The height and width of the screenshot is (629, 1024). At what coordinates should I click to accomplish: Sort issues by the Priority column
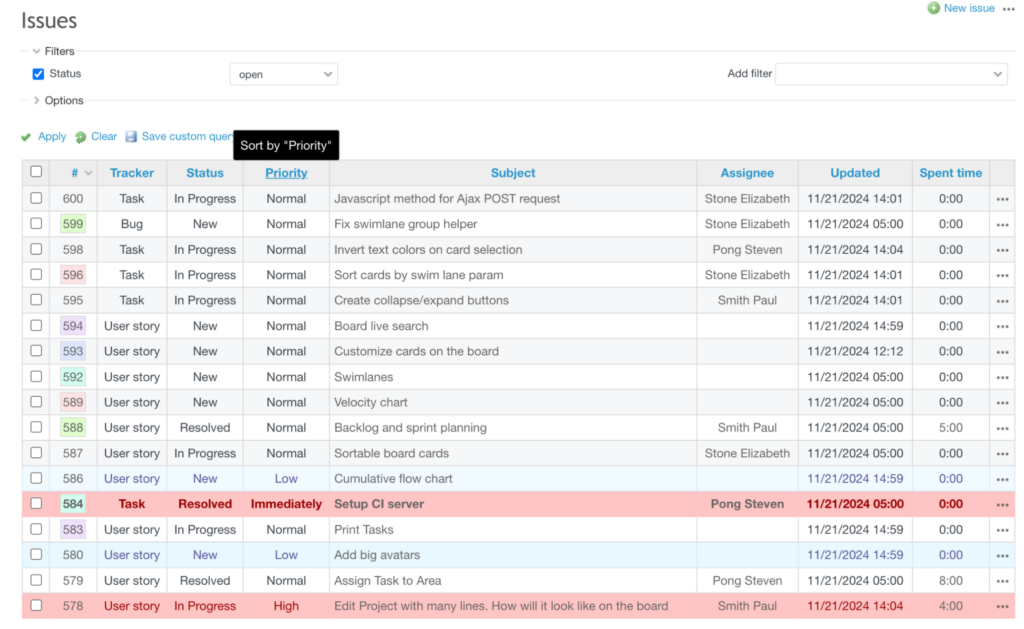pyautogui.click(x=286, y=172)
